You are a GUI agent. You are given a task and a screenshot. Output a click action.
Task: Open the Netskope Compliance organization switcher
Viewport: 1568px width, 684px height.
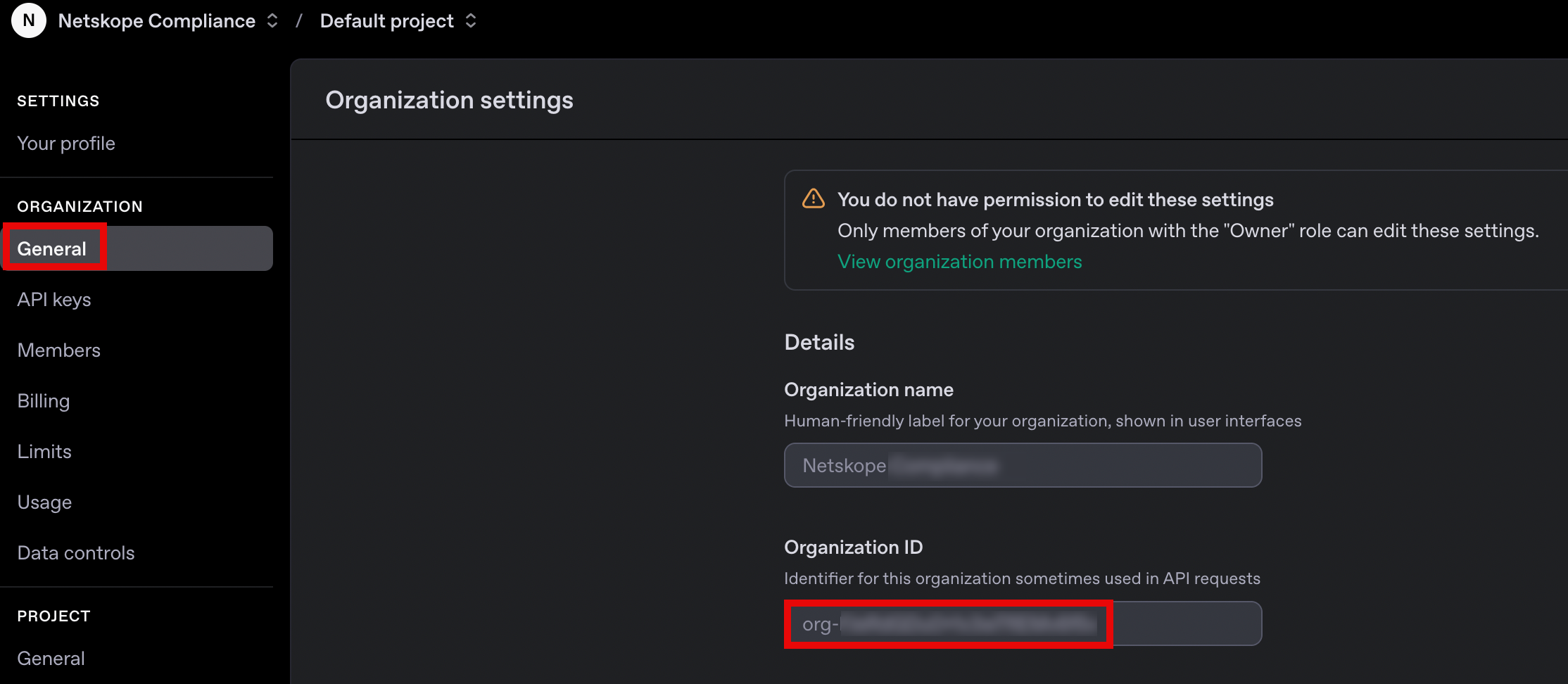pyautogui.click(x=156, y=20)
